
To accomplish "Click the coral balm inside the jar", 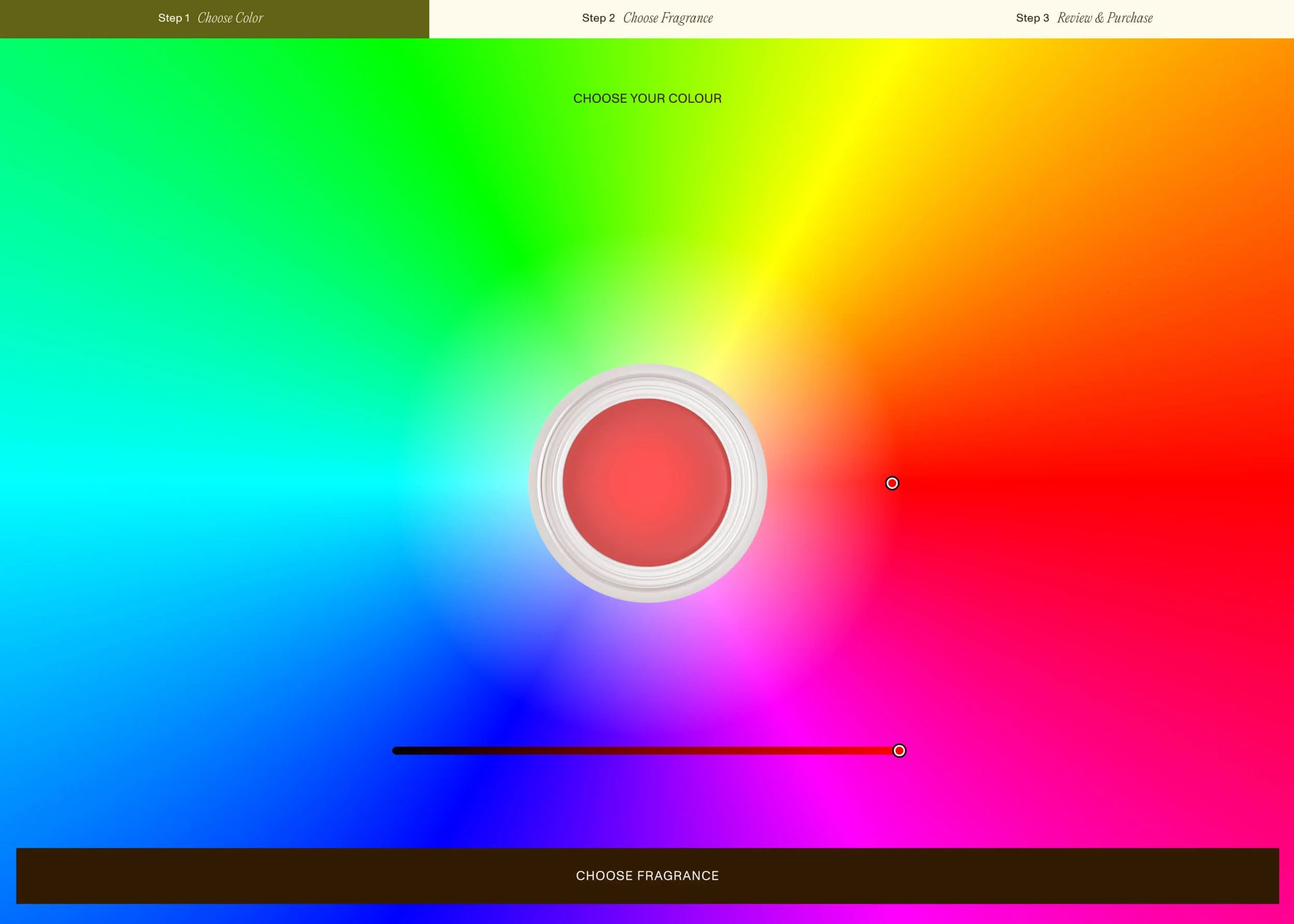I will [646, 483].
